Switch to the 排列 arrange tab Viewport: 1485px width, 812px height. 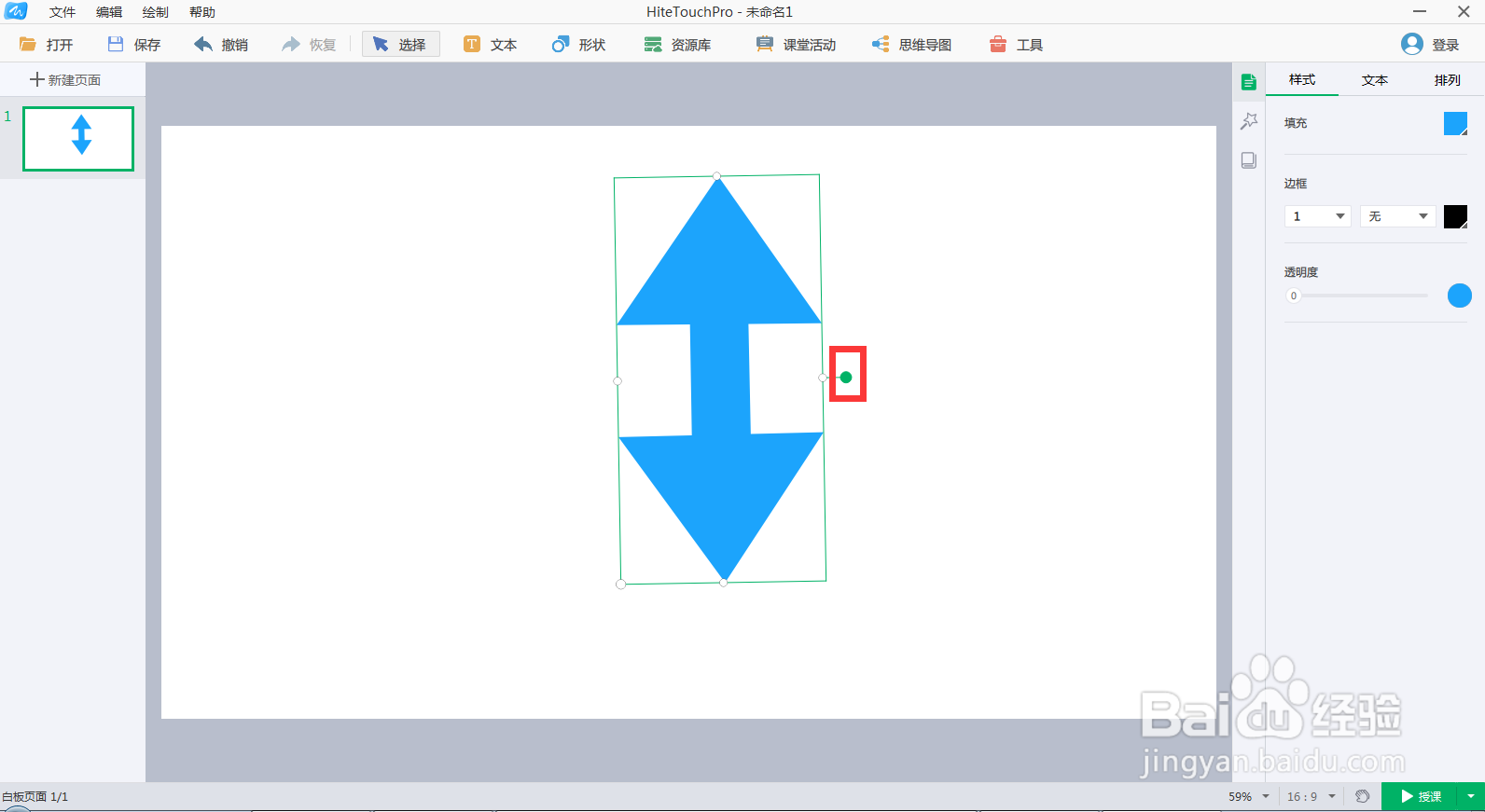pyautogui.click(x=1448, y=80)
